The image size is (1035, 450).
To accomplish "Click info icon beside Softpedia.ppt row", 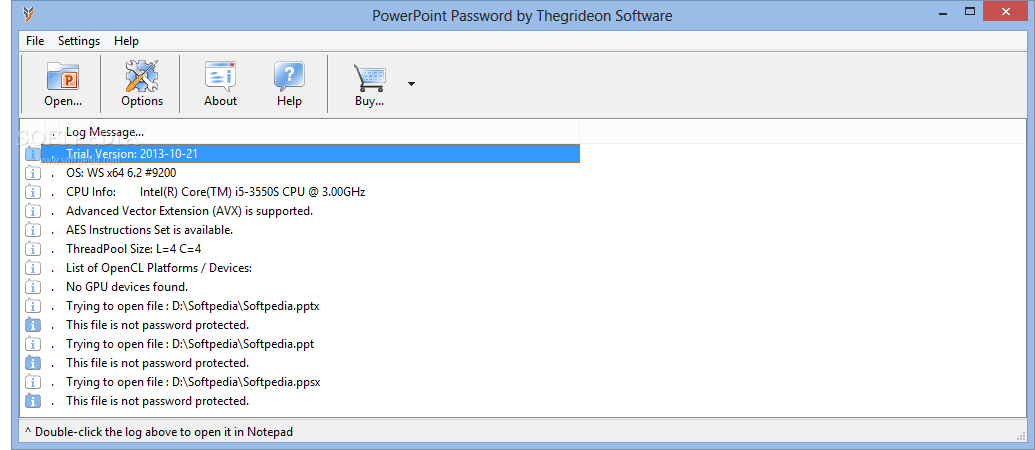I will click(x=33, y=344).
